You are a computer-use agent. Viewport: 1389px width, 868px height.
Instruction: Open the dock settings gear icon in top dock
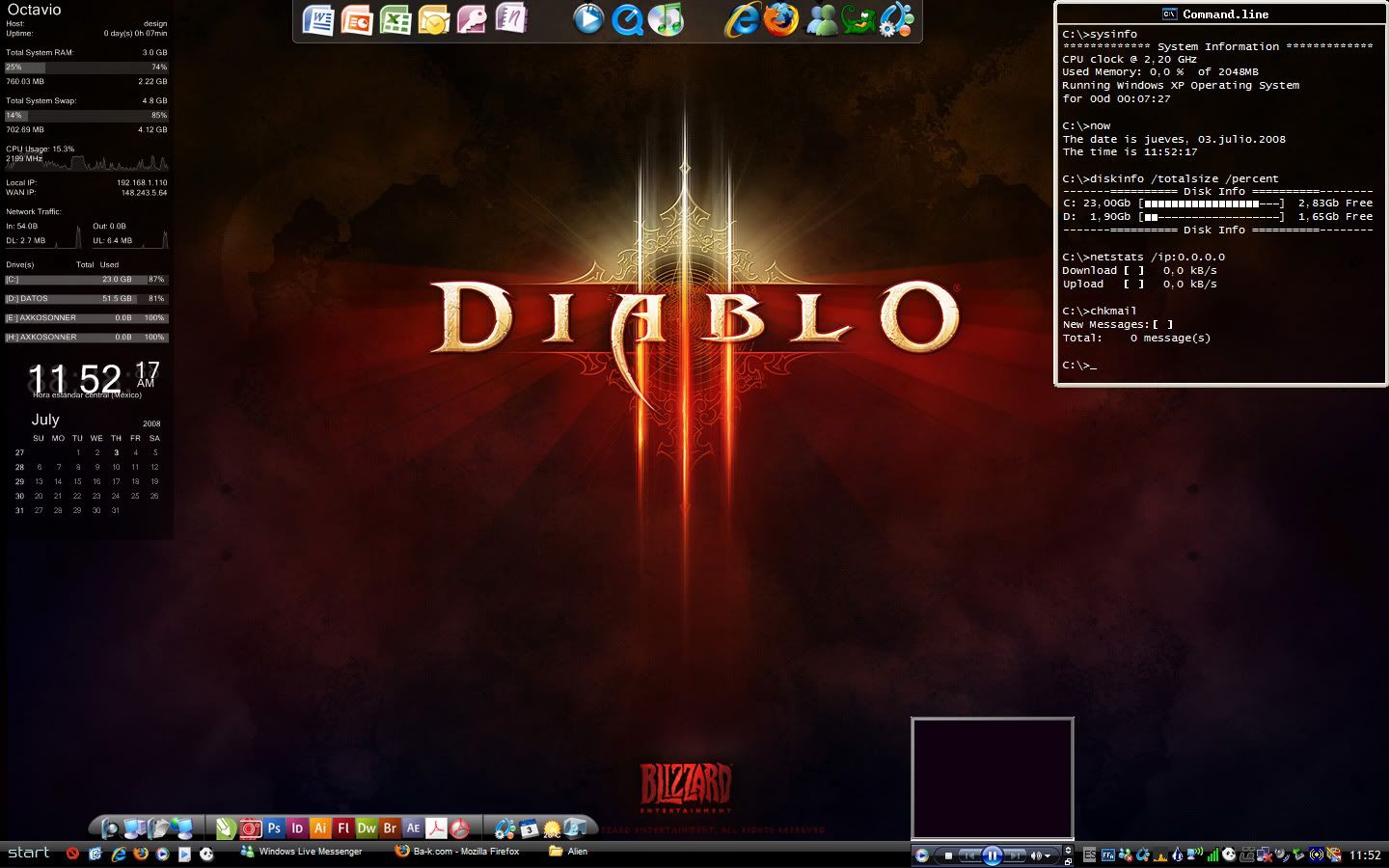click(897, 20)
